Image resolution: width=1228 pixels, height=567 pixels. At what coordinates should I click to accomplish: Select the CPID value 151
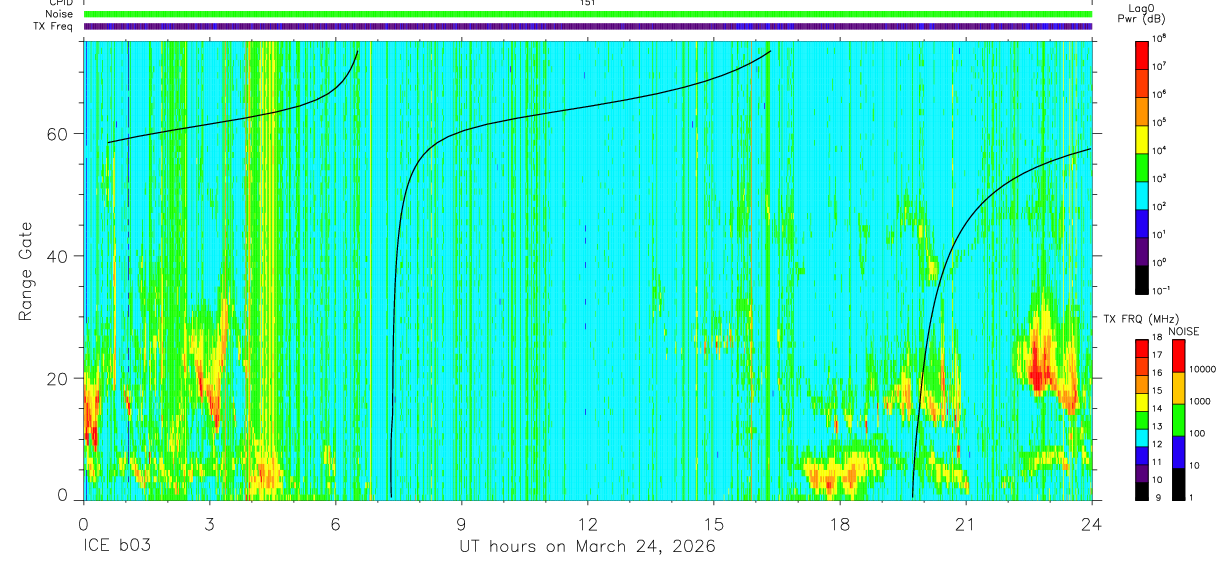click(588, 3)
